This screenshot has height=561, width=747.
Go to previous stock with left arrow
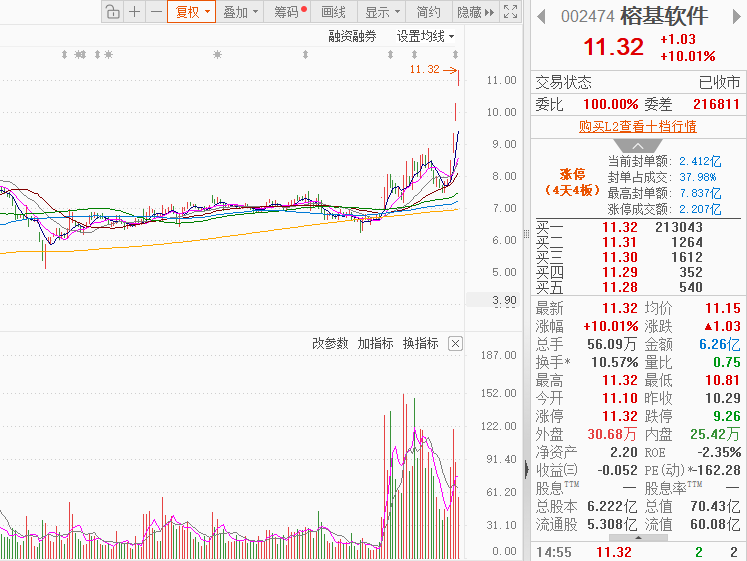541,17
